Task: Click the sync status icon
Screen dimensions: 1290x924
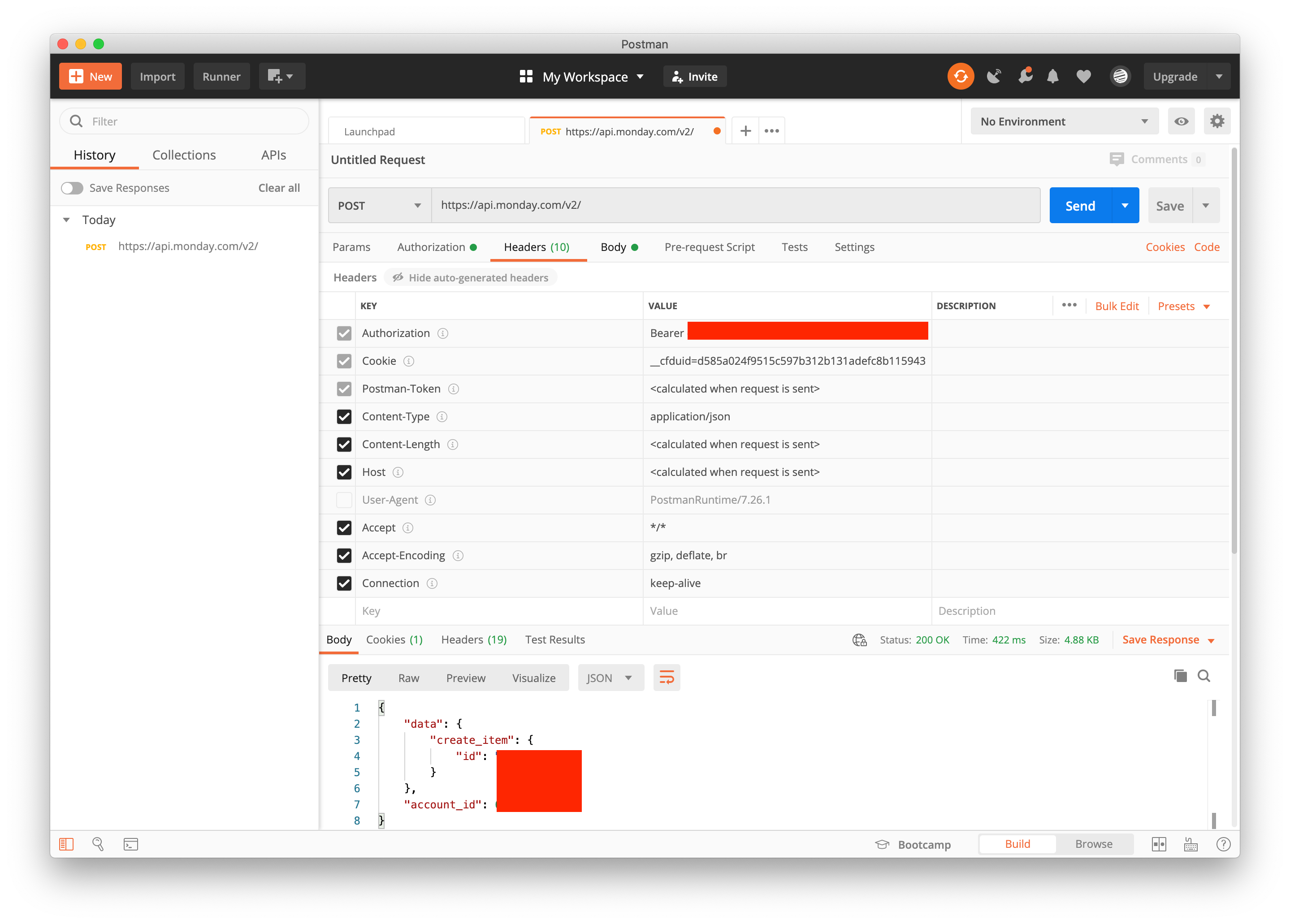Action: tap(960, 77)
